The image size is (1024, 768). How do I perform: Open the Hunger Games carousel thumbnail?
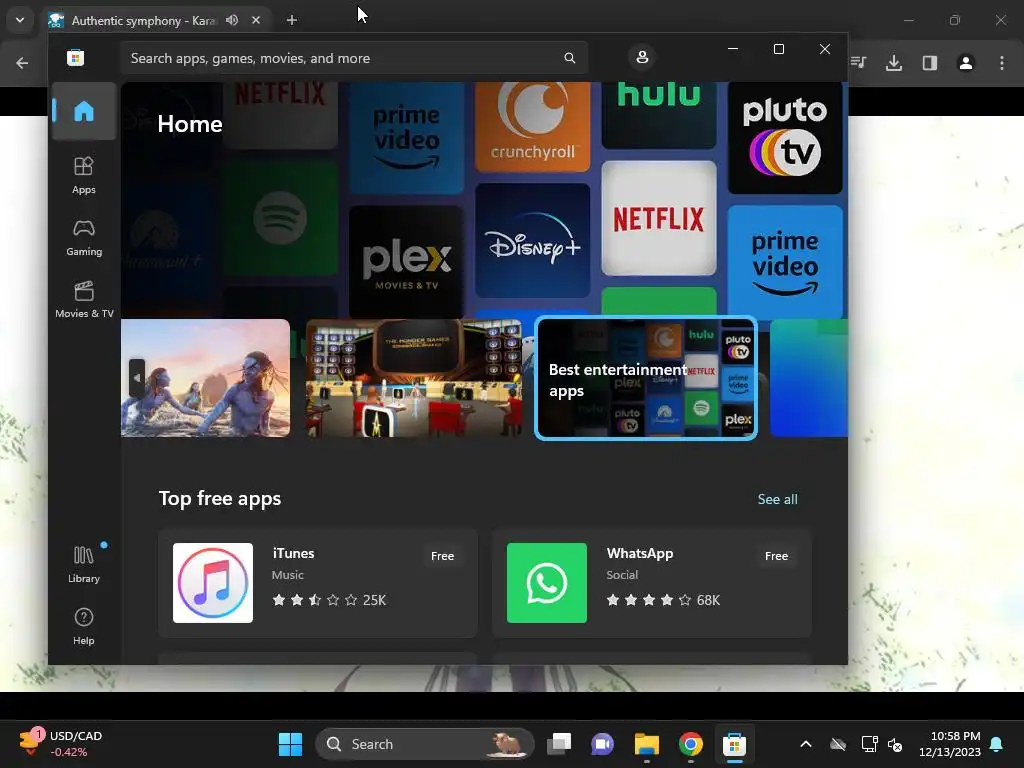(x=414, y=377)
